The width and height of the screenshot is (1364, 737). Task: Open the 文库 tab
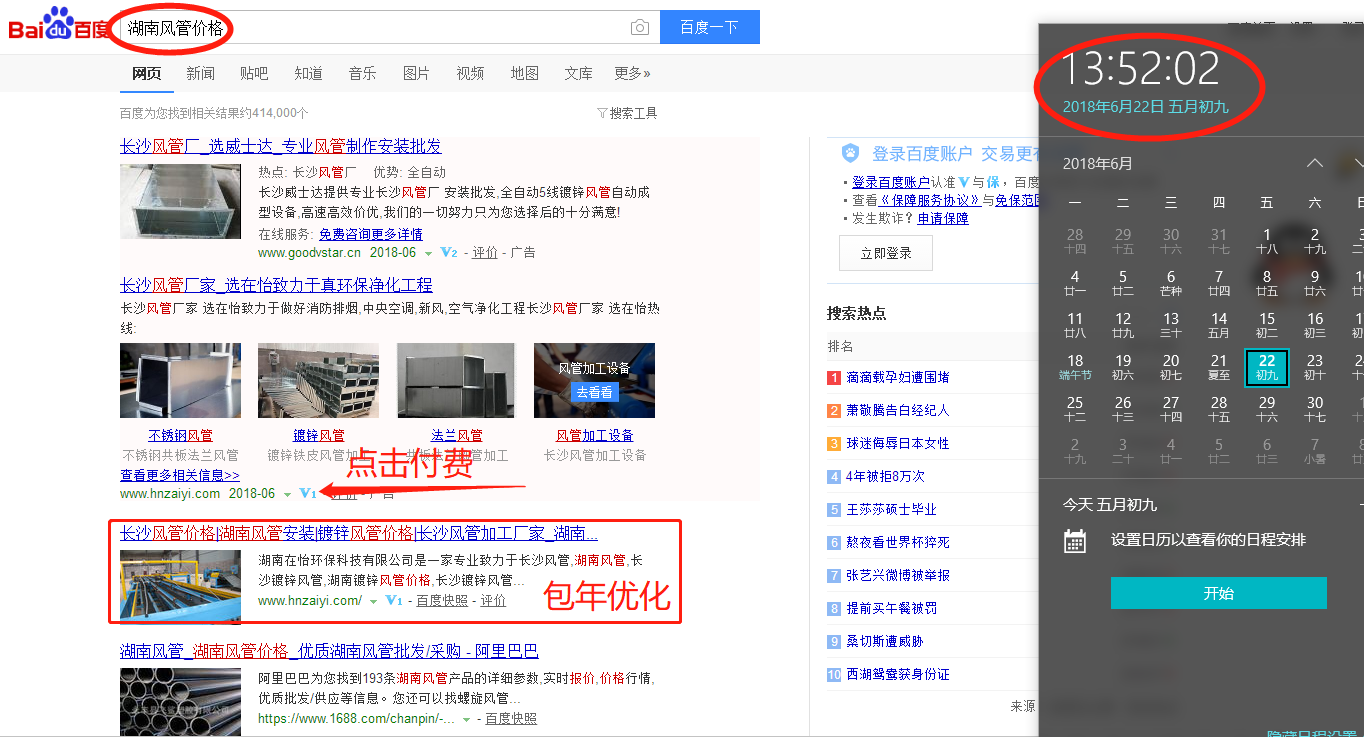coord(578,73)
